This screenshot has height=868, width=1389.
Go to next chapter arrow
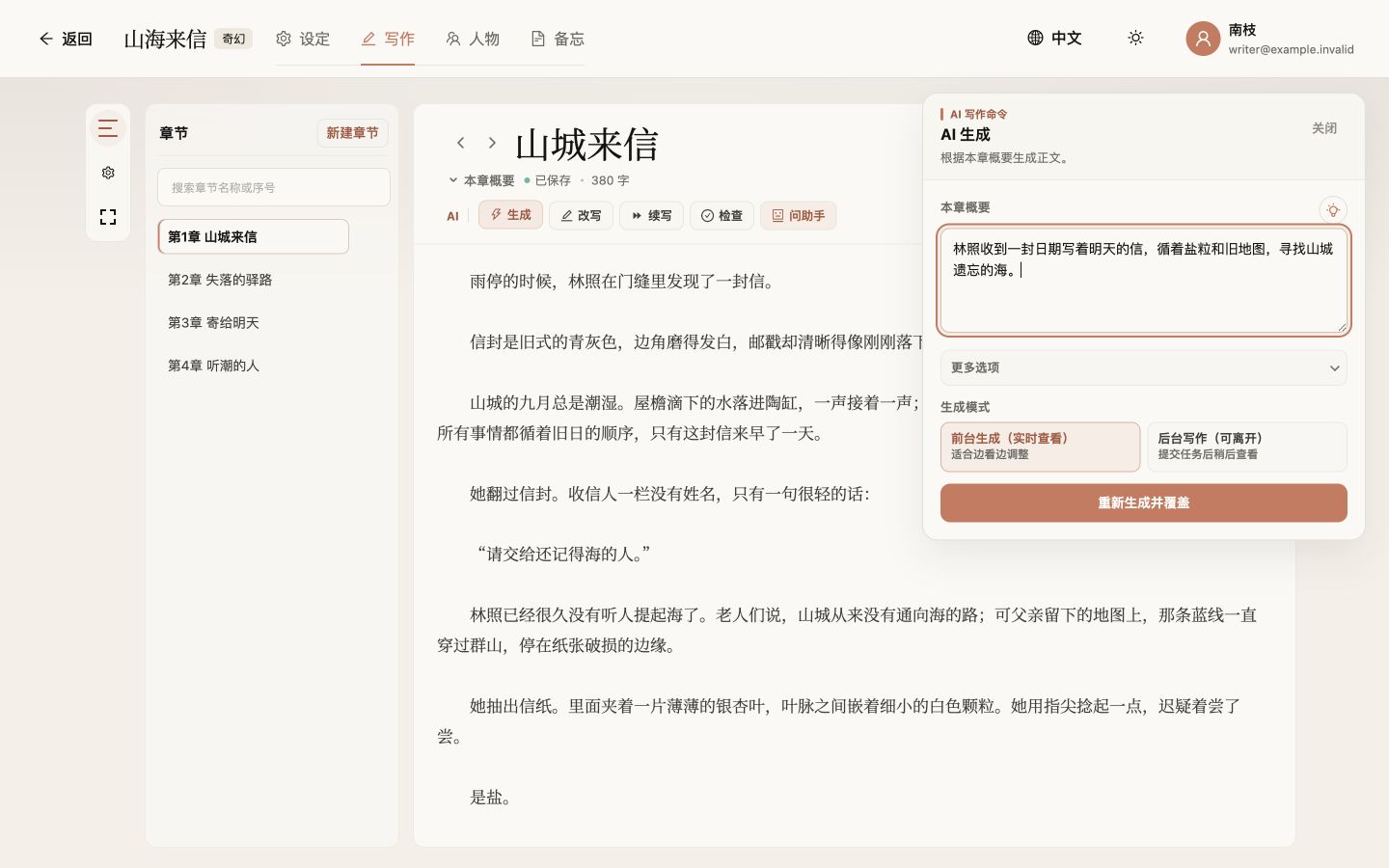492,143
